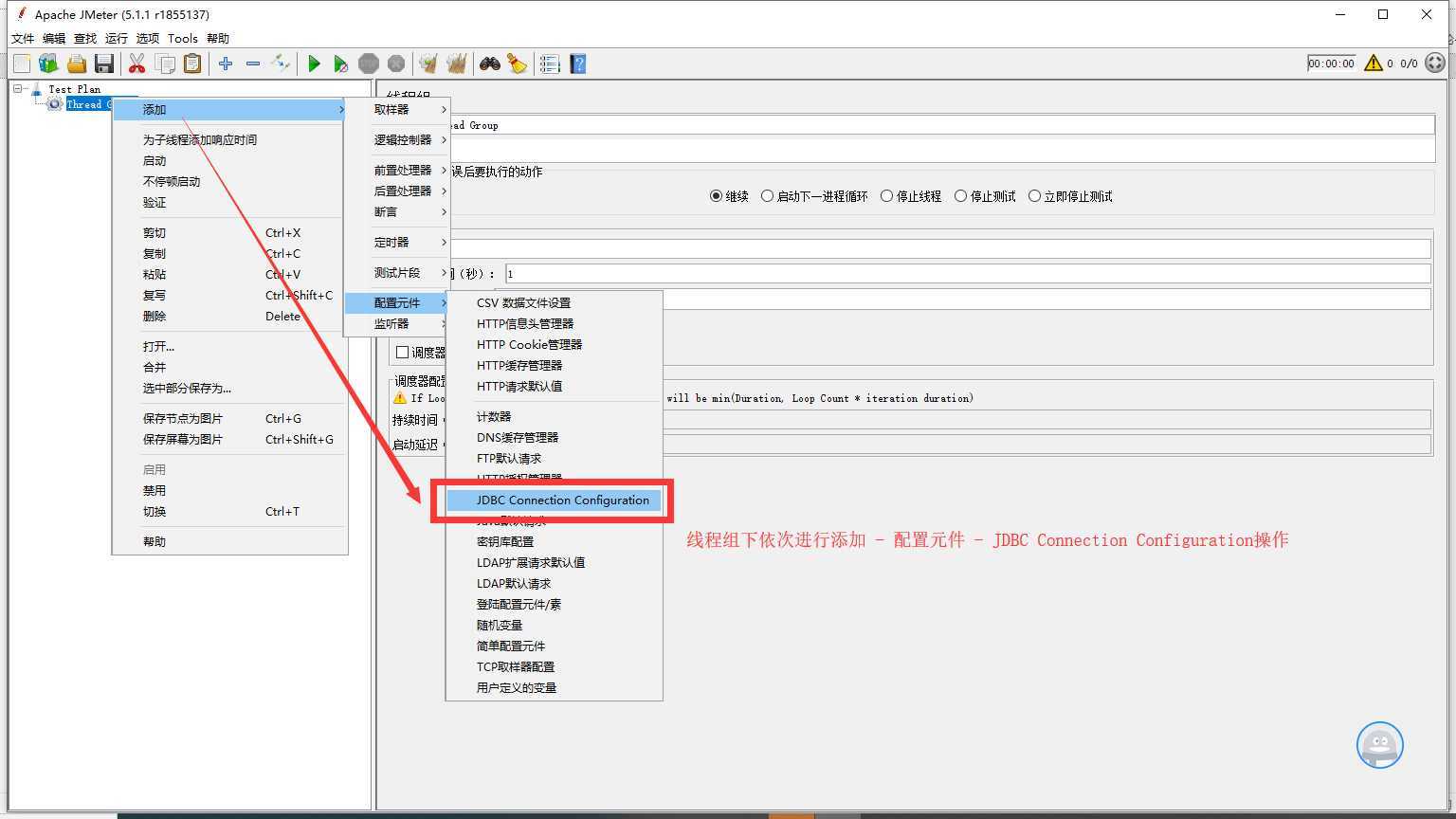Image resolution: width=1456 pixels, height=819 pixels.
Task: Click the gray Shutdown icon
Action: (396, 64)
